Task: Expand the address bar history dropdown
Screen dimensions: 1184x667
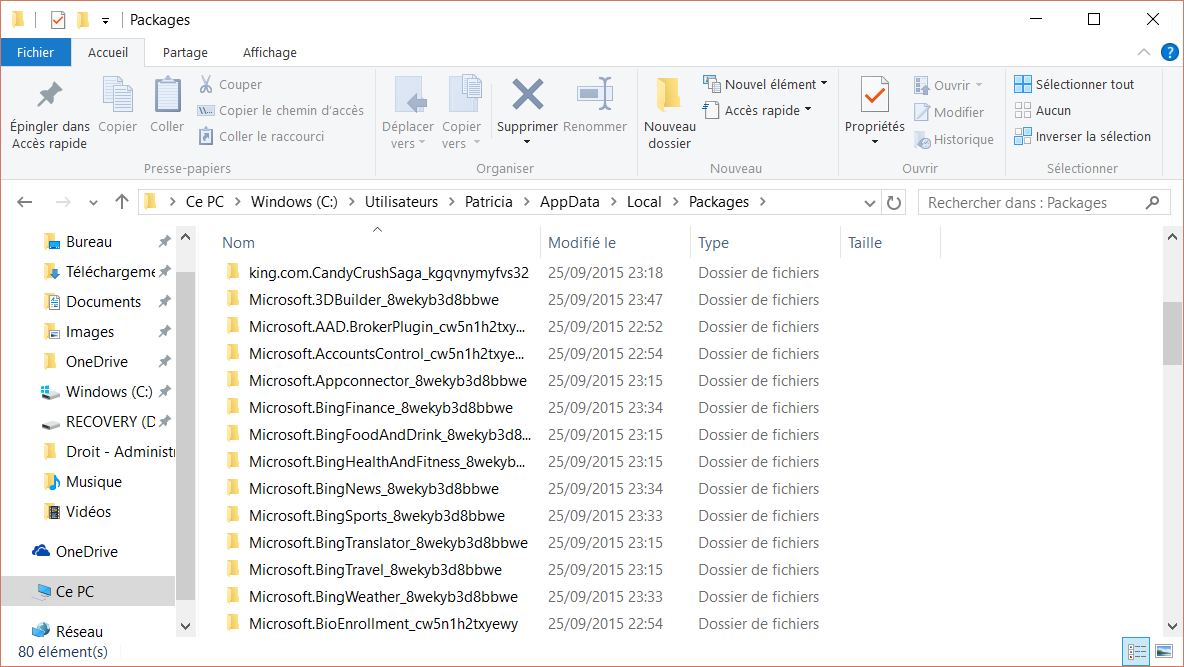Action: 870,202
